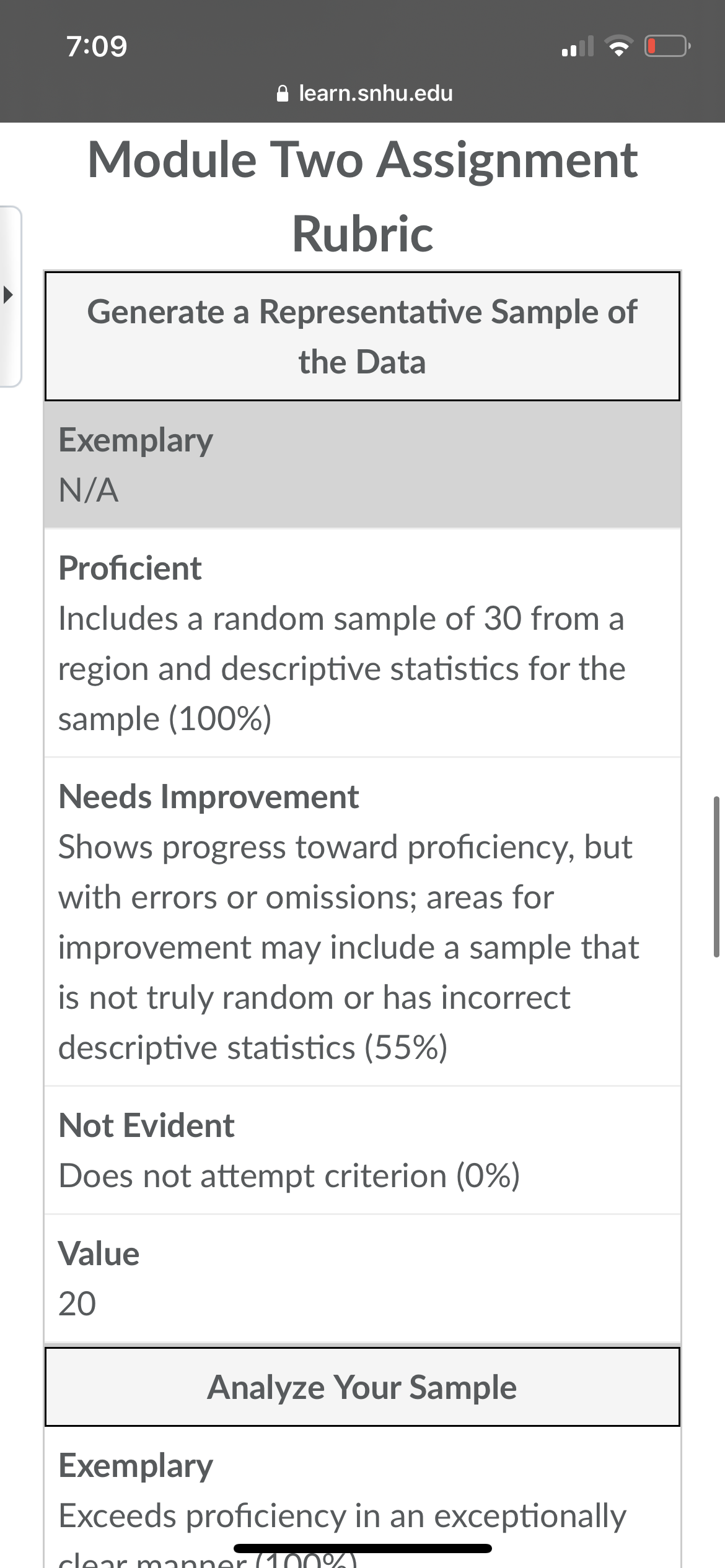Select the Needs Improvement rating row
725x1568 pixels.
pos(362,921)
